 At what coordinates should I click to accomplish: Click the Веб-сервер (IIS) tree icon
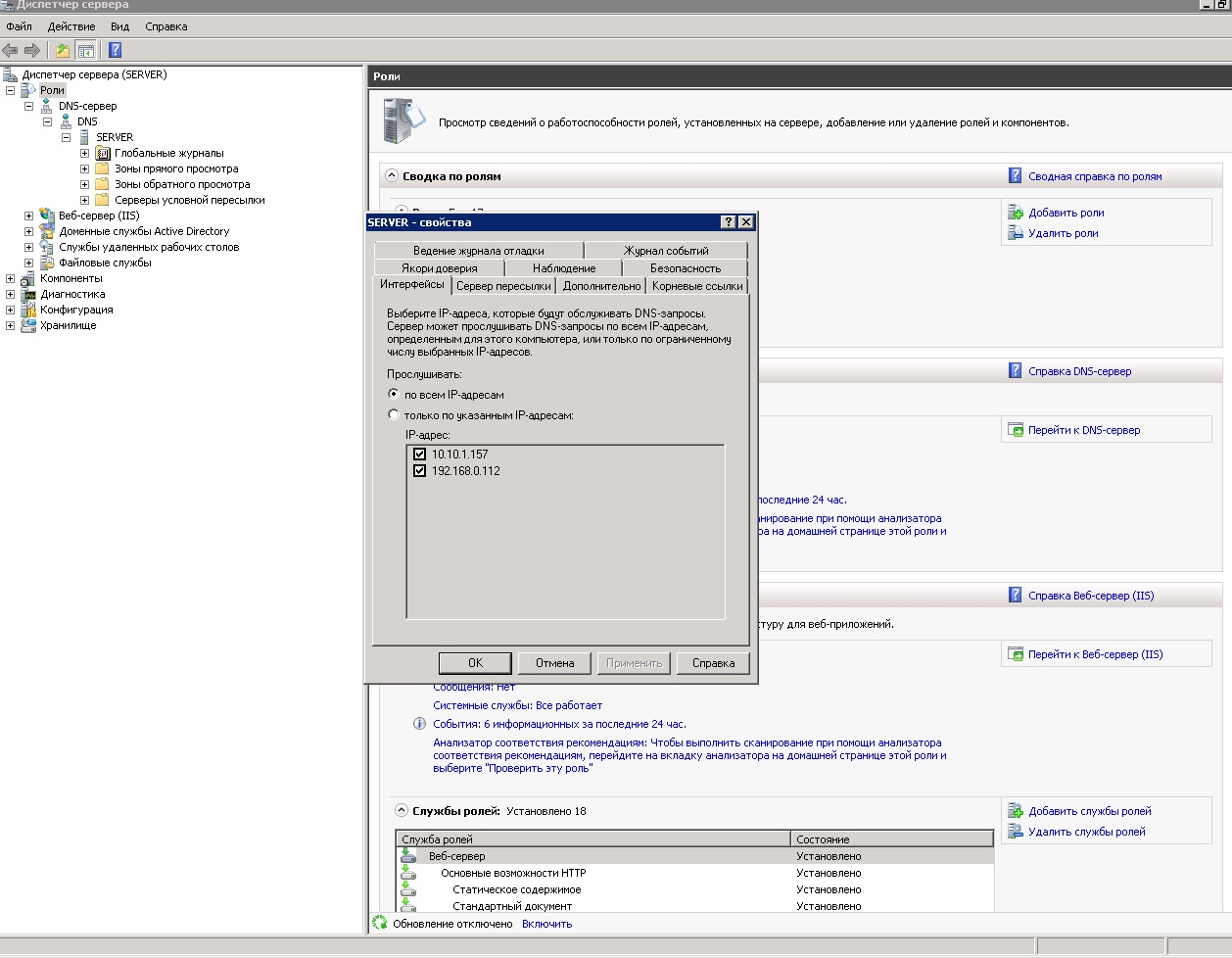47,216
